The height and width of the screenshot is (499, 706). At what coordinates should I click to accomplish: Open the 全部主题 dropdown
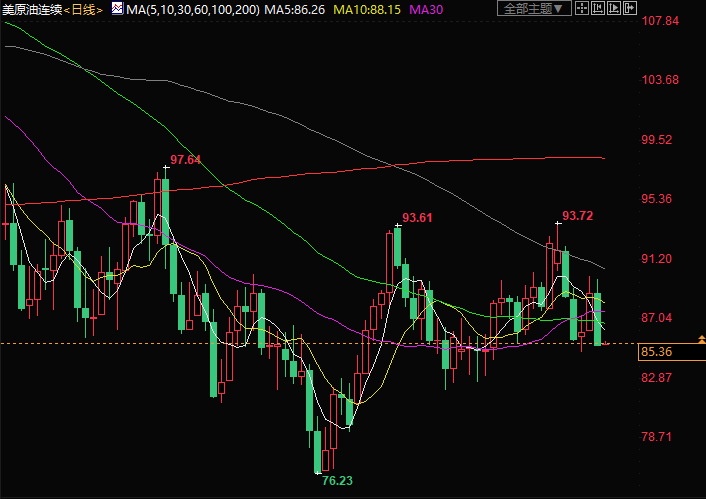click(x=533, y=8)
